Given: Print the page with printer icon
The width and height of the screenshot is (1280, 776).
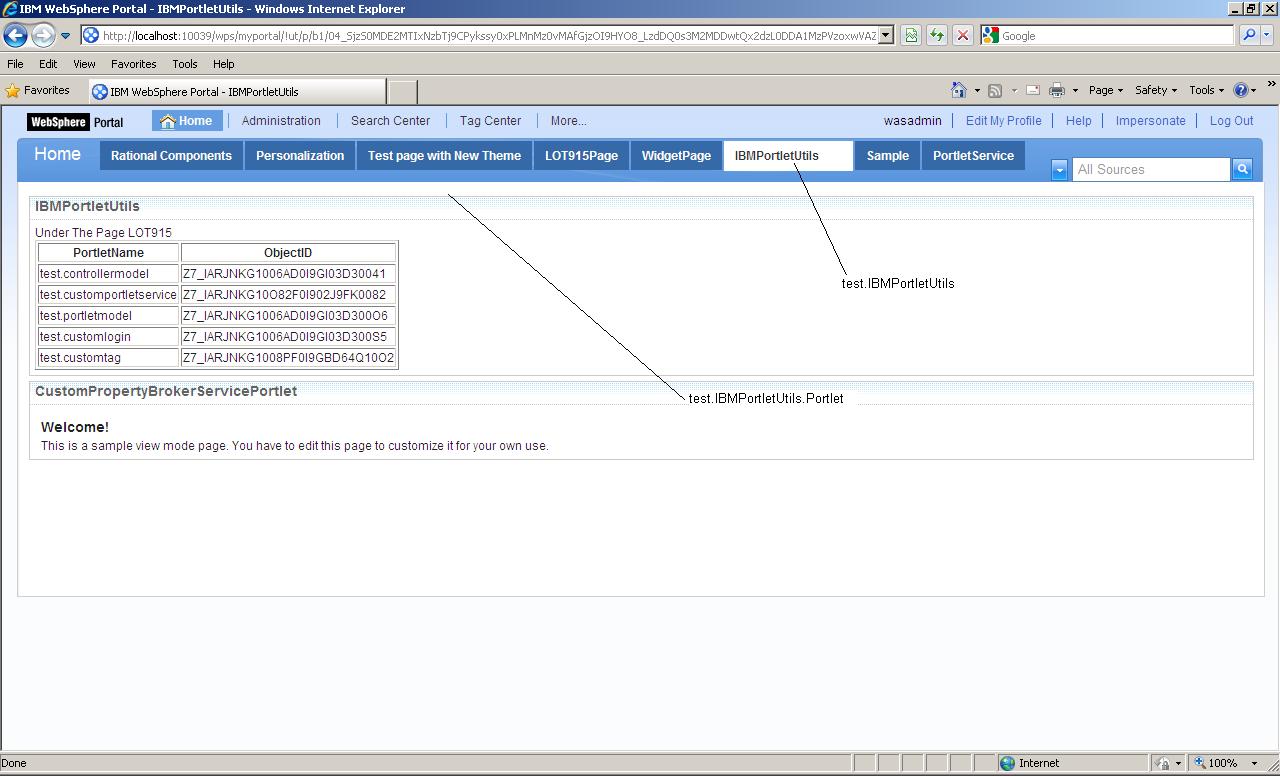Looking at the screenshot, I should (1056, 90).
